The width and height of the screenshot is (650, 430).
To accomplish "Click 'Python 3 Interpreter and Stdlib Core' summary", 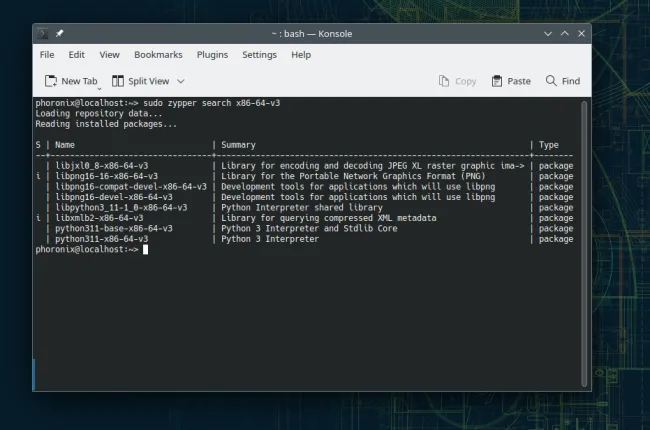I will click(x=309, y=228).
